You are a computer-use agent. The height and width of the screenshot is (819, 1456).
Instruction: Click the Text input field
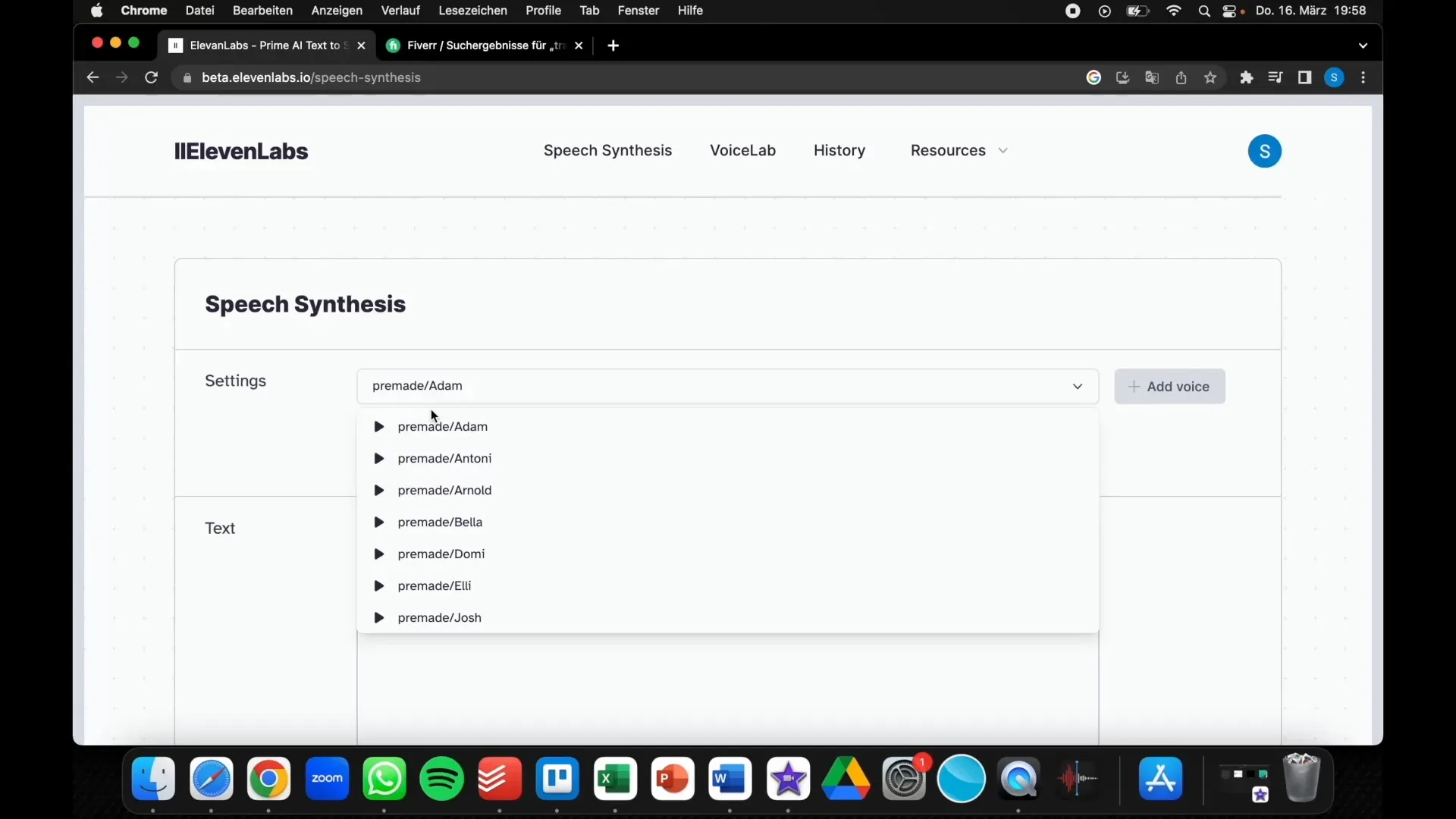point(728,690)
